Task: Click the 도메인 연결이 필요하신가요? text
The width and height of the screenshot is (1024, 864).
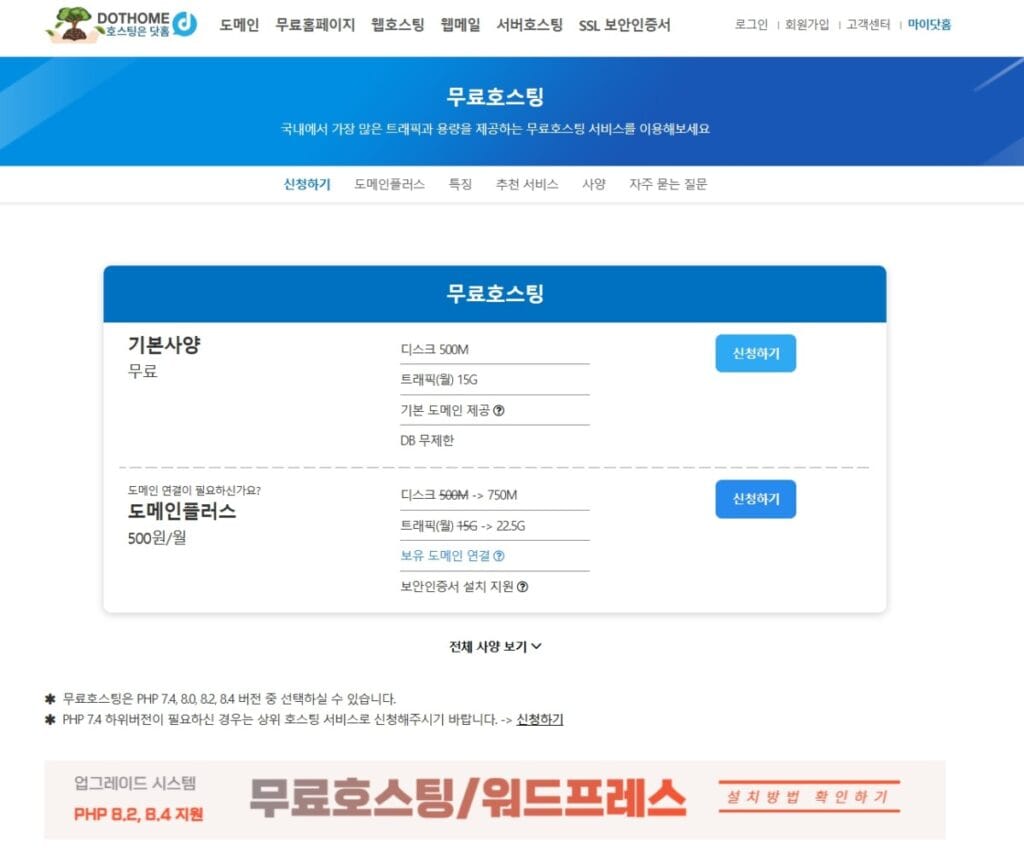Action: (x=194, y=490)
